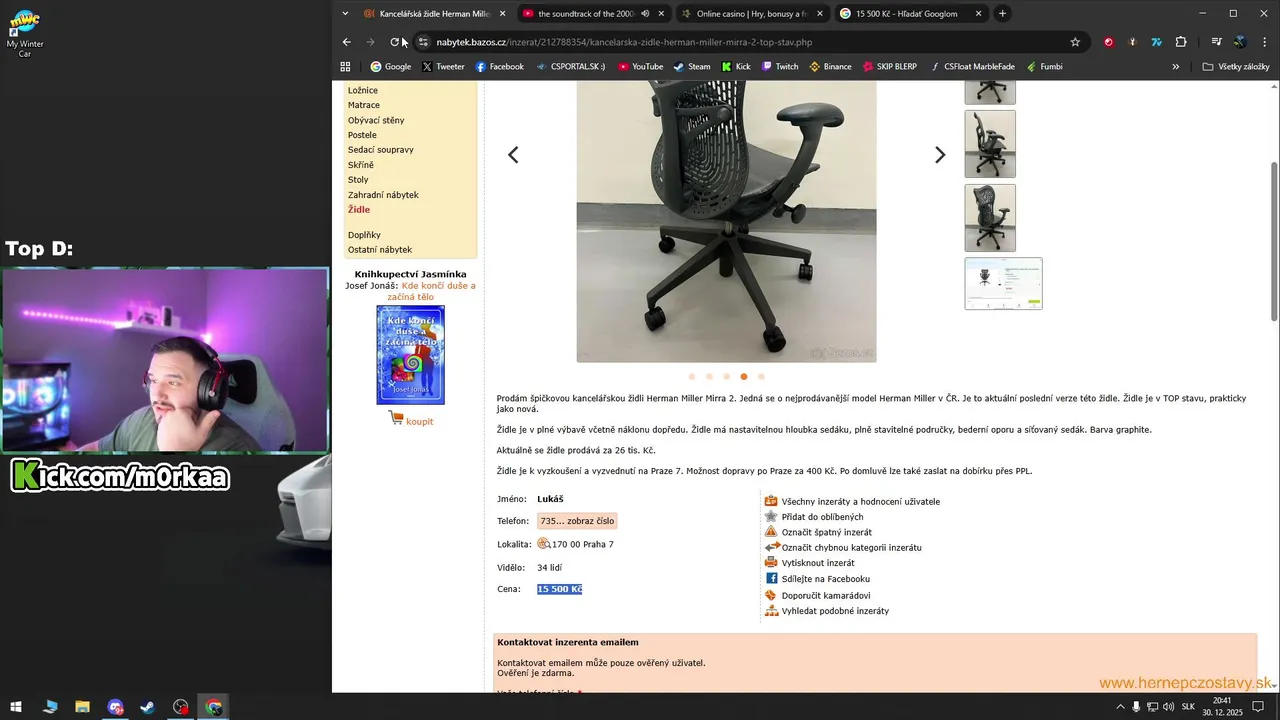Open the My Winter Car desktop shortcut

click(24, 34)
